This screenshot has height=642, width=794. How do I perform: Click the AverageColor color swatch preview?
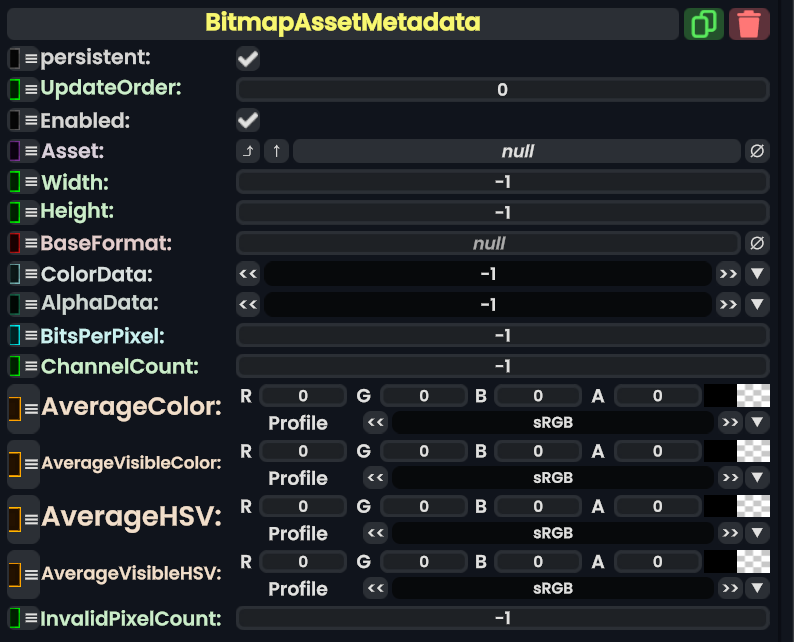point(736,396)
